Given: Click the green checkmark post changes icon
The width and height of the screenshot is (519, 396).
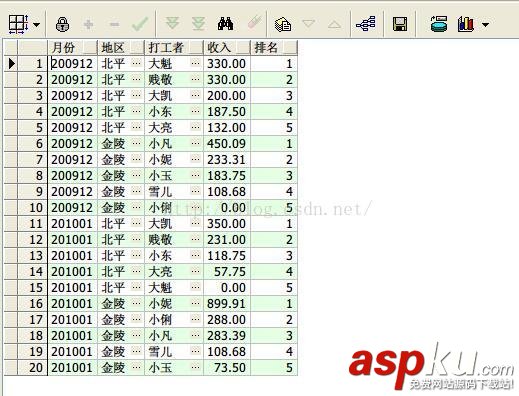Looking at the screenshot, I should [x=140, y=24].
